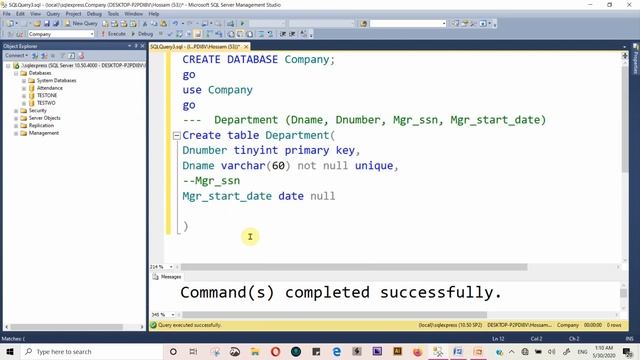Open the editor zoom percentage dropdown
Screen dimensions: 640x360
(171, 267)
